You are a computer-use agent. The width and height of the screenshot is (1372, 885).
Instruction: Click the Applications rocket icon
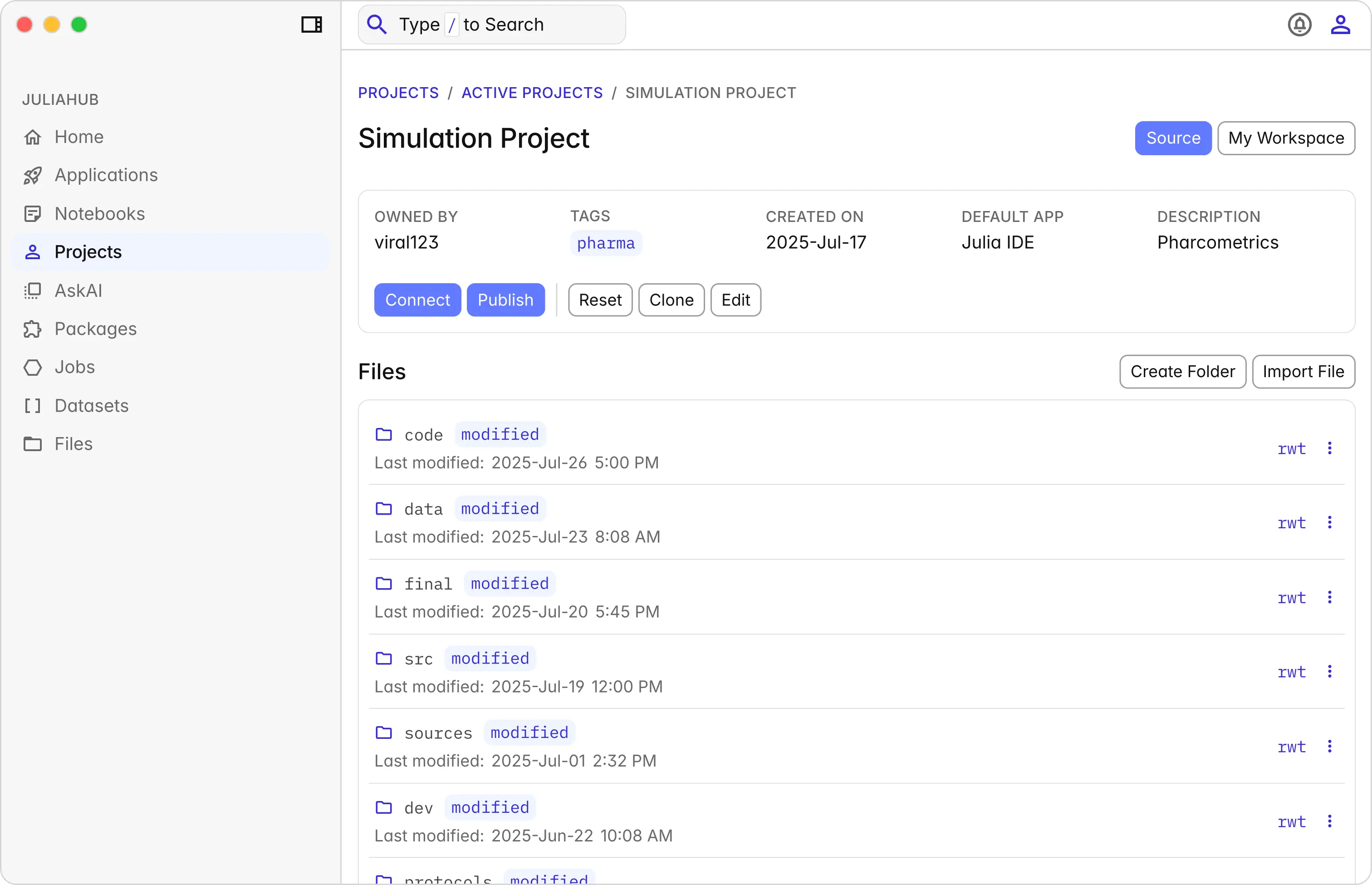33,175
